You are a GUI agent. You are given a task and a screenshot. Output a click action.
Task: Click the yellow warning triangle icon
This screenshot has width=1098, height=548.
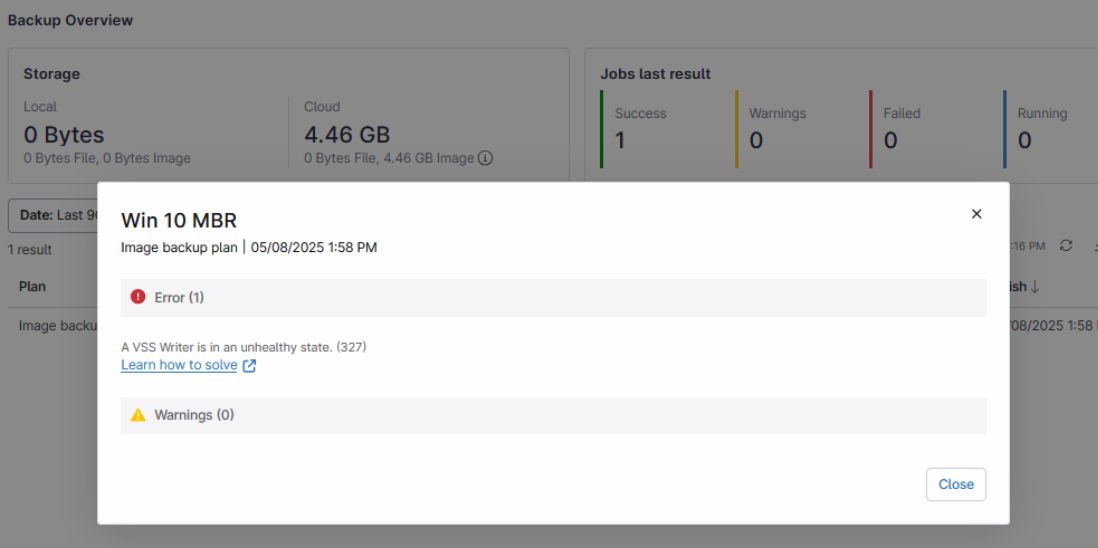pyautogui.click(x=138, y=415)
